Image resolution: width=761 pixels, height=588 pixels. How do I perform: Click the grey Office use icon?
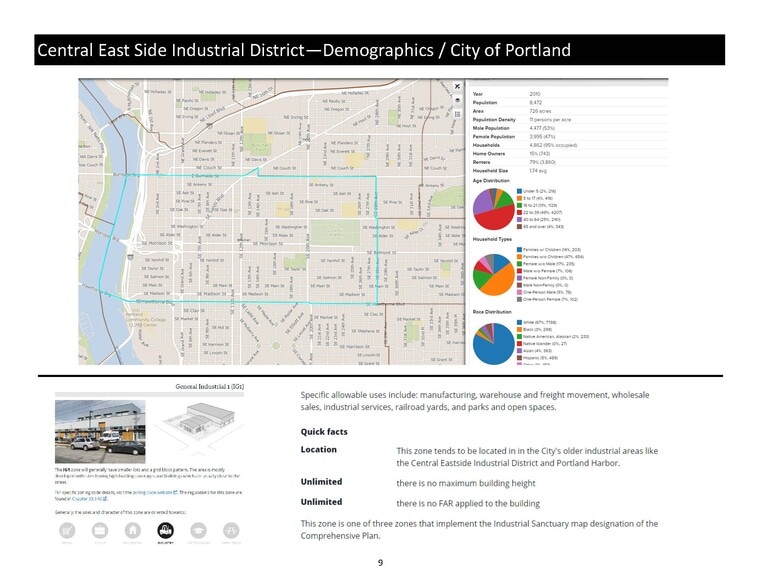pyautogui.click(x=100, y=531)
